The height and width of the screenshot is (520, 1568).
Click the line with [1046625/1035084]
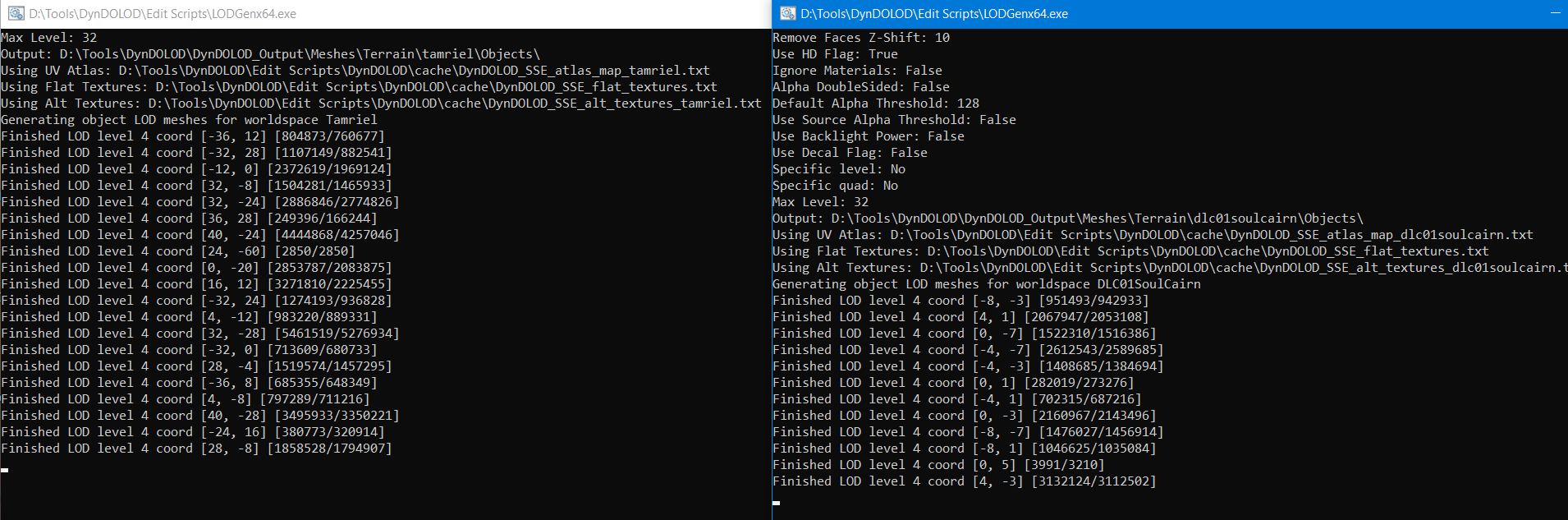(965, 449)
